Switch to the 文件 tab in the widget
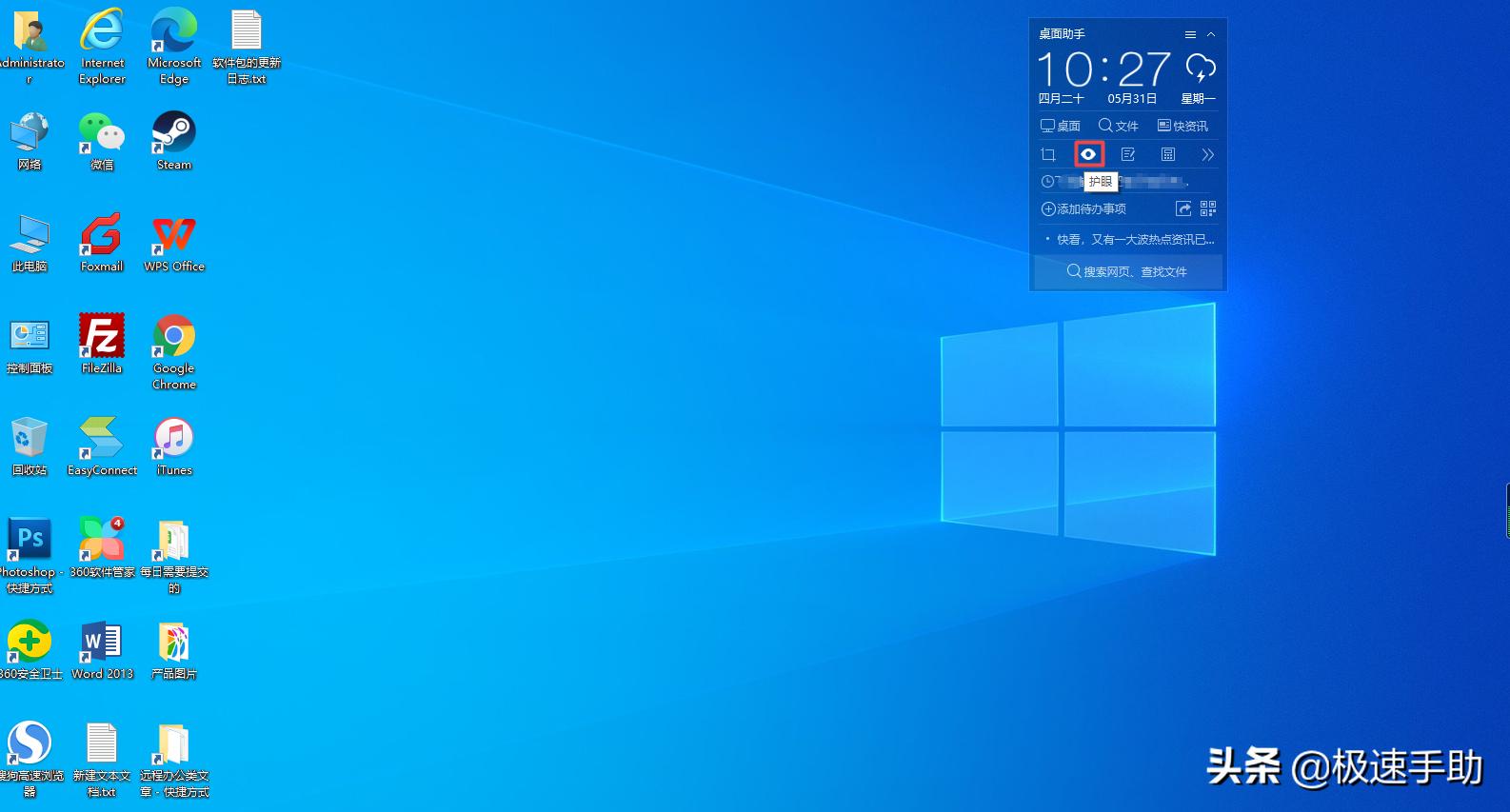Screen dimensions: 1510x812 (1119, 126)
